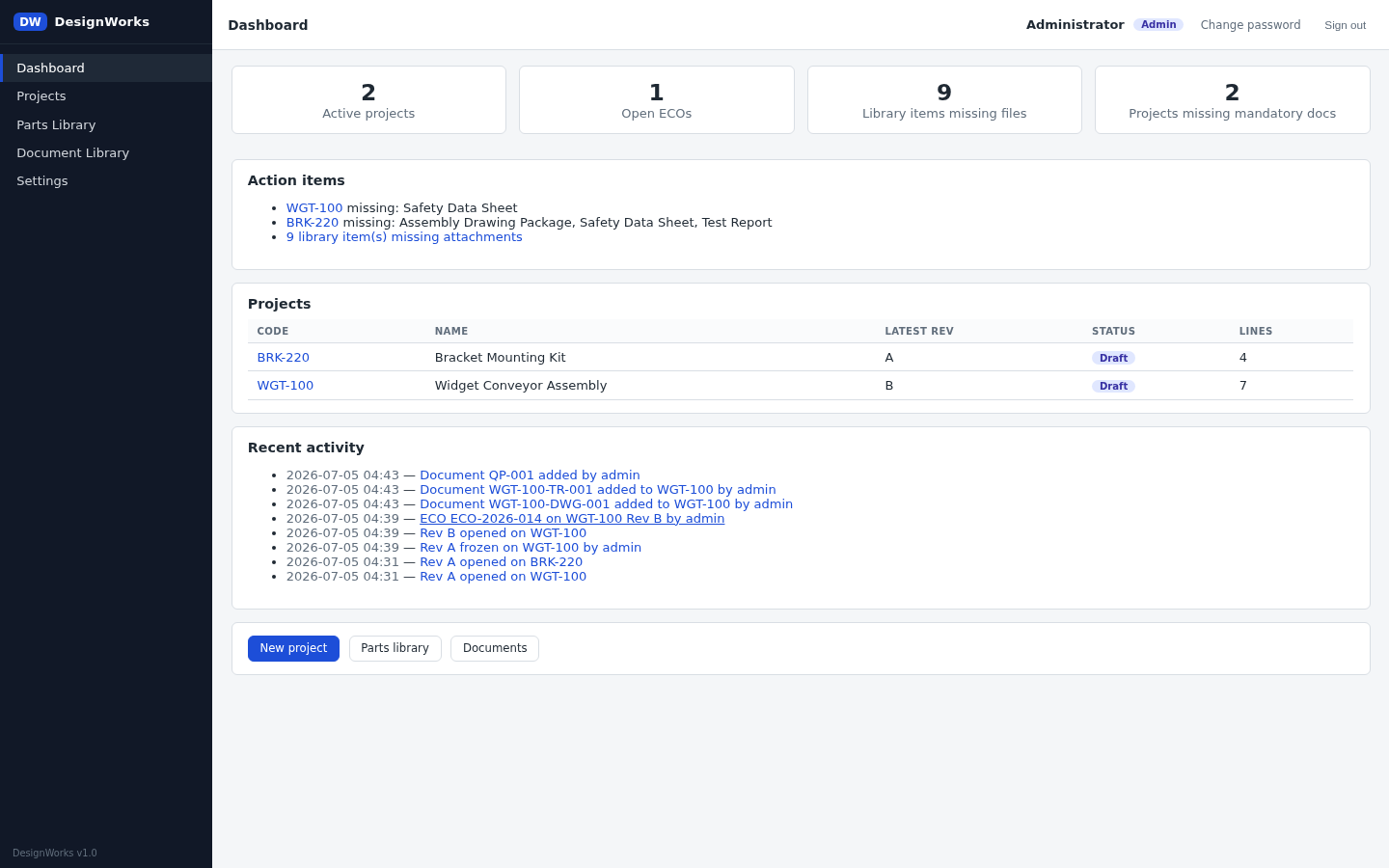Click the Documents button
This screenshot has height=868, width=1389.
click(x=495, y=648)
